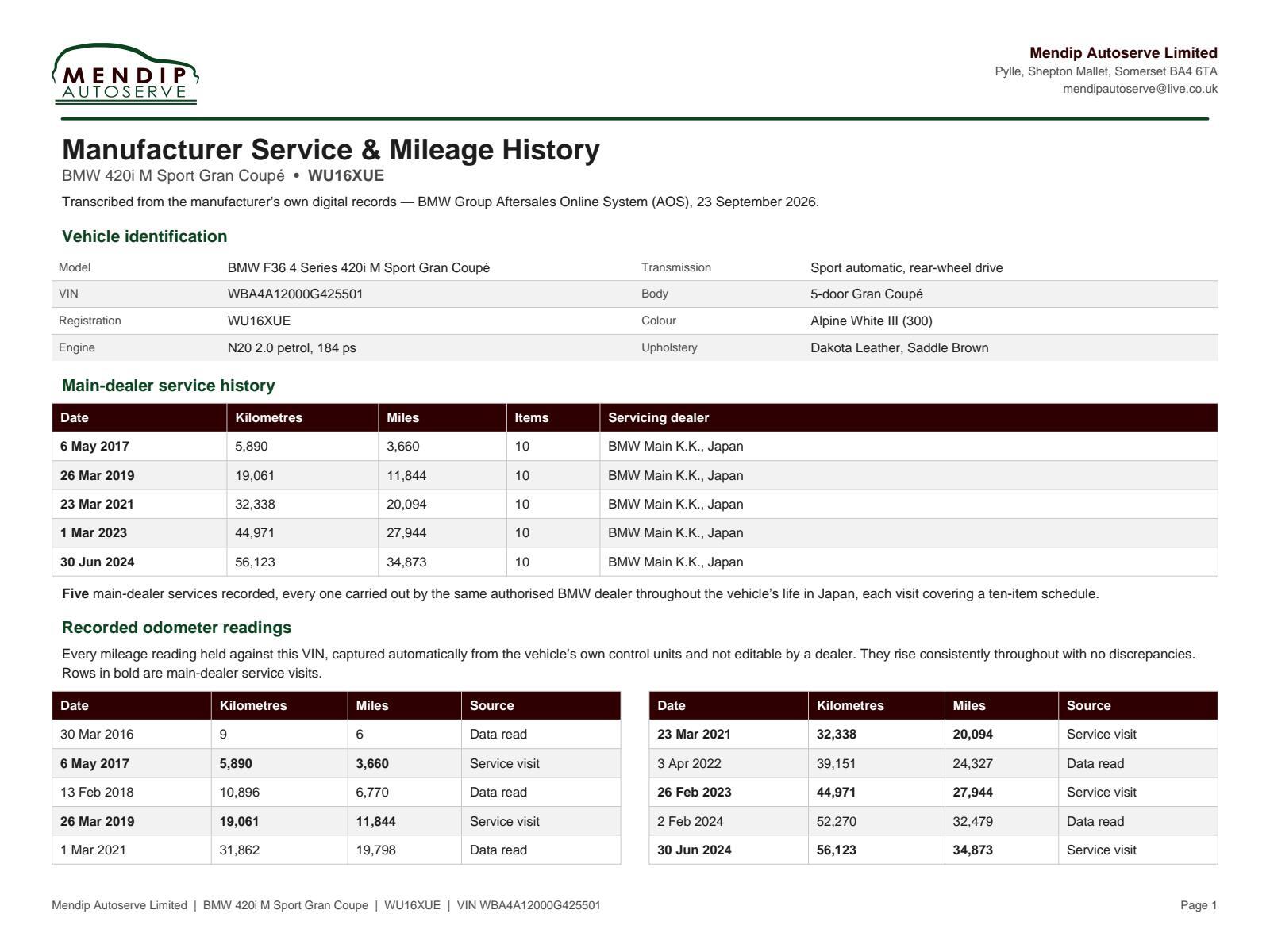Click the Items value for 30 Jun 2024
The image size is (1270, 952).
(521, 562)
